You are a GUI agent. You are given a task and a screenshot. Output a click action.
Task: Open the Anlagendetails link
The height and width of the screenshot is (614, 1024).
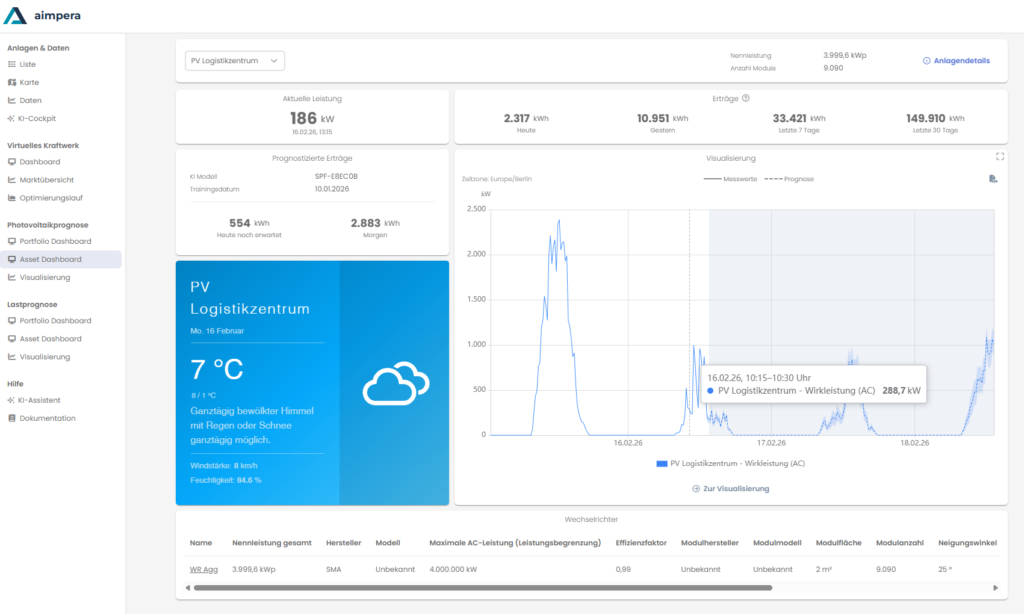(956, 61)
